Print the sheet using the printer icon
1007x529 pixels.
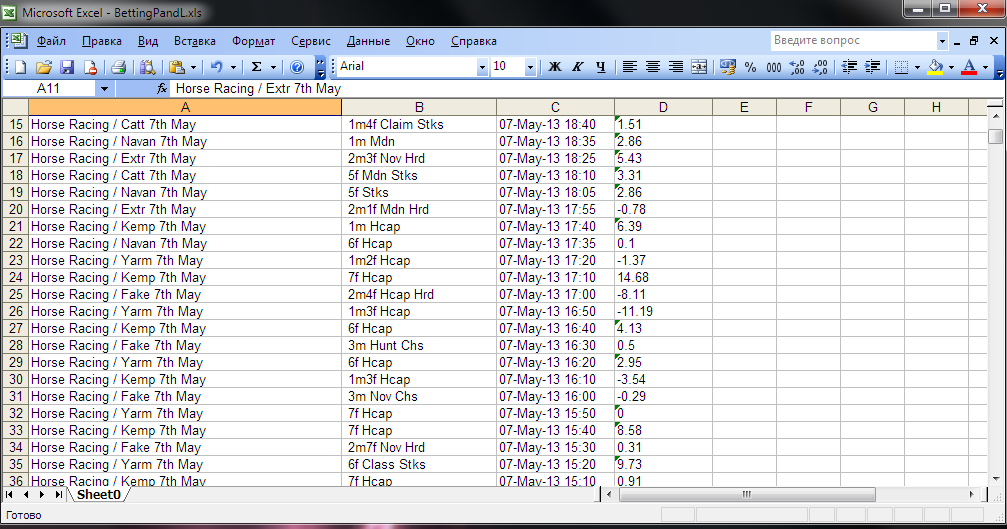pos(118,67)
